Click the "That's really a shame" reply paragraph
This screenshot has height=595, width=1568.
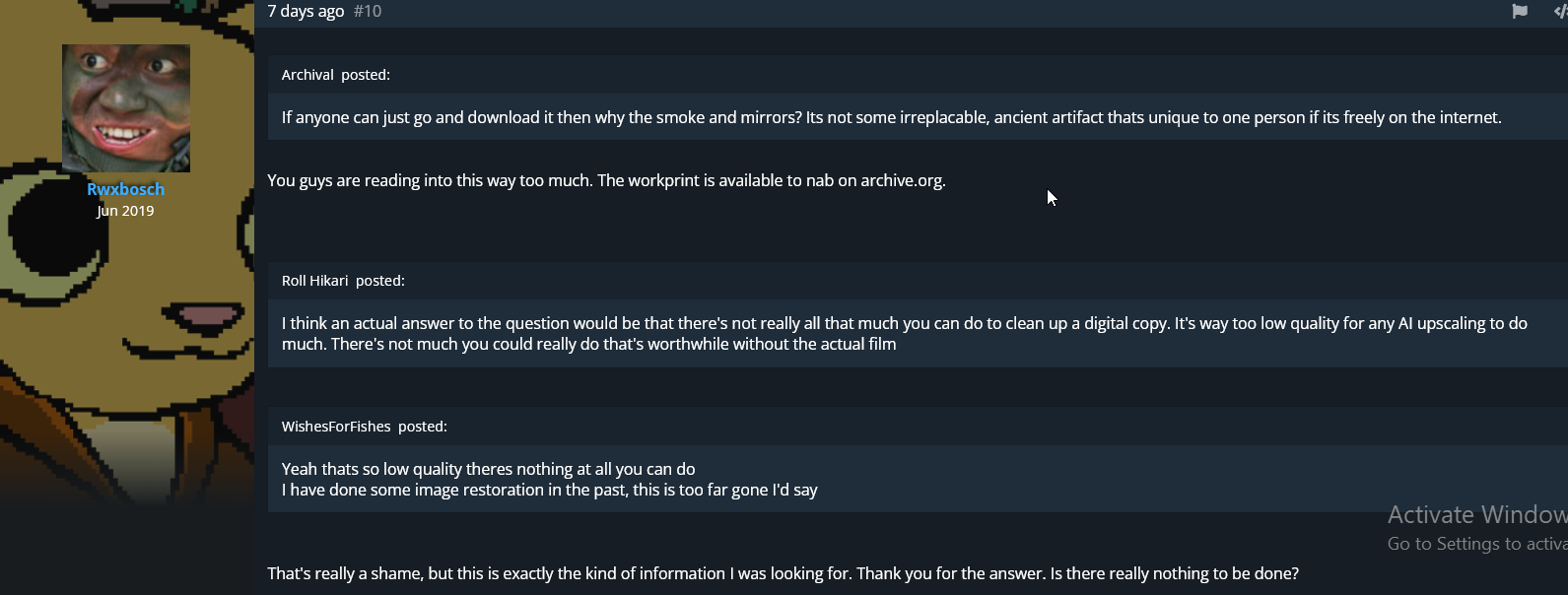[783, 573]
